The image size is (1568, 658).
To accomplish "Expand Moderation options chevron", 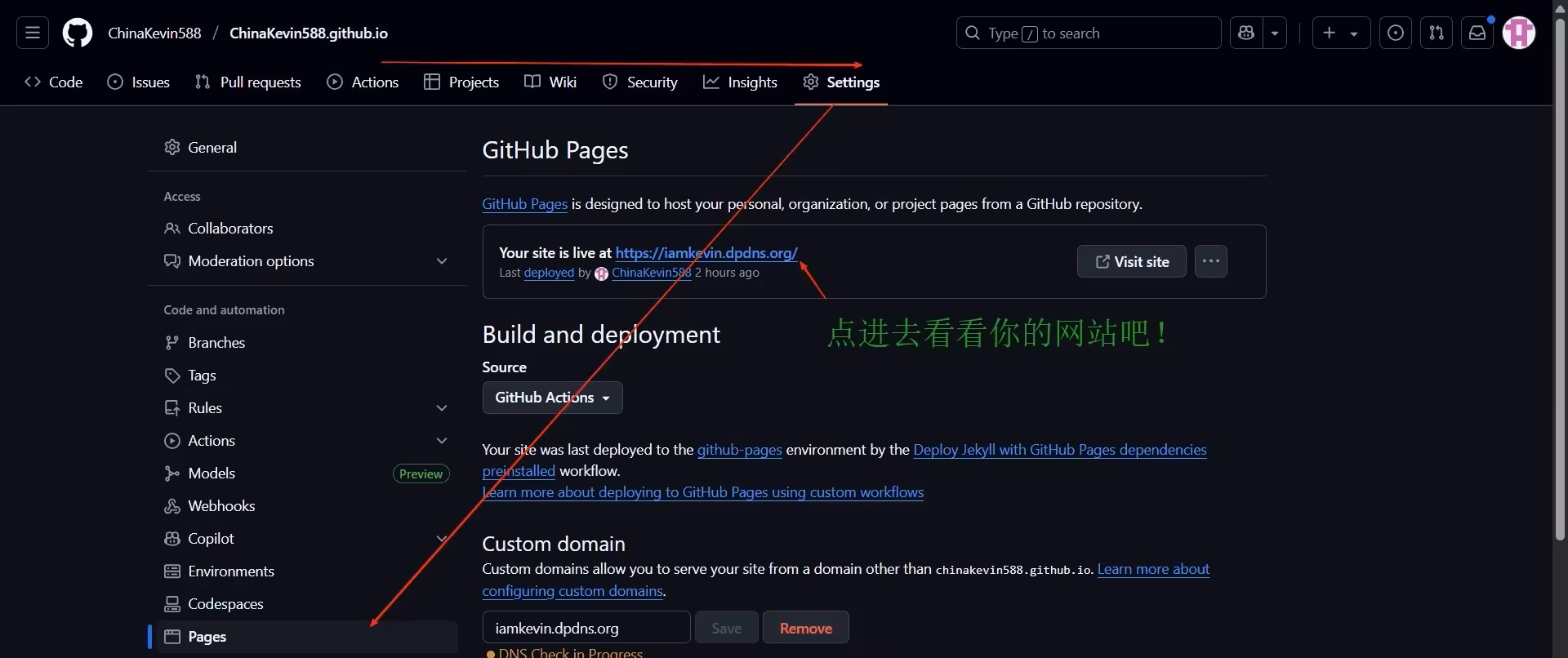I will pyautogui.click(x=442, y=261).
